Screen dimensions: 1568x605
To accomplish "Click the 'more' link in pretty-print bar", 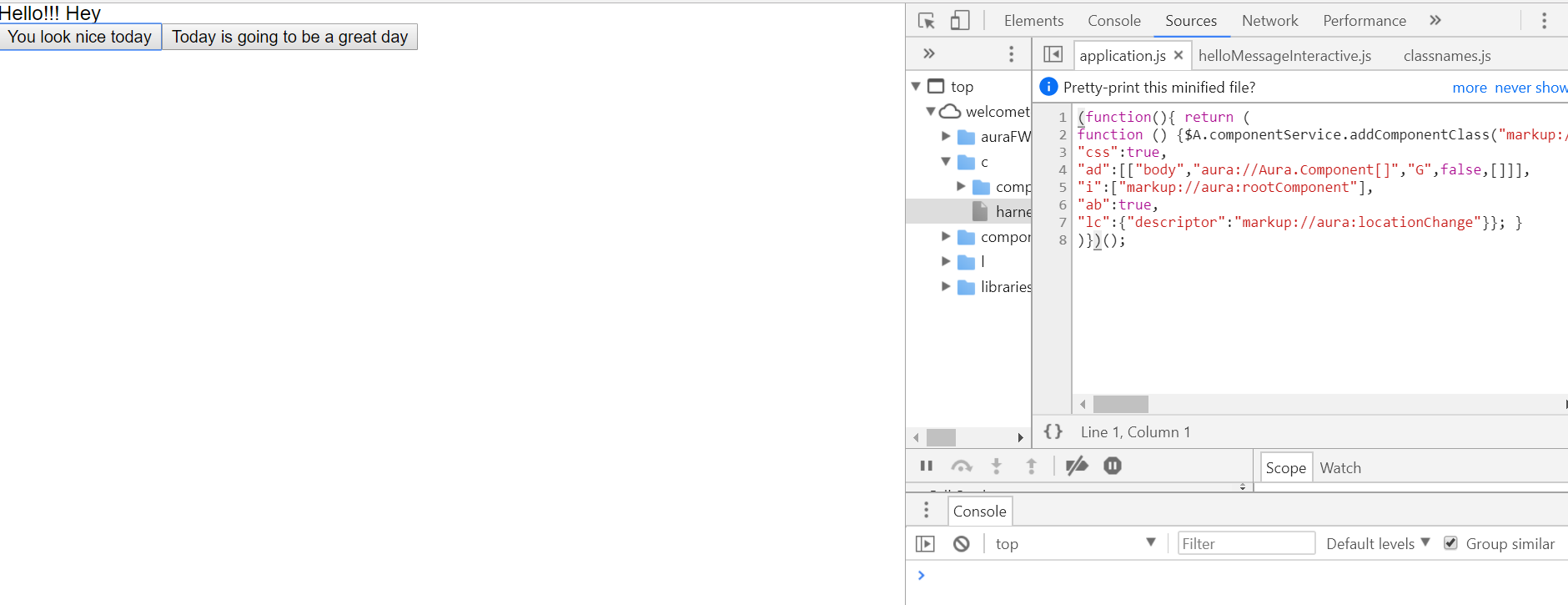I will (1470, 88).
